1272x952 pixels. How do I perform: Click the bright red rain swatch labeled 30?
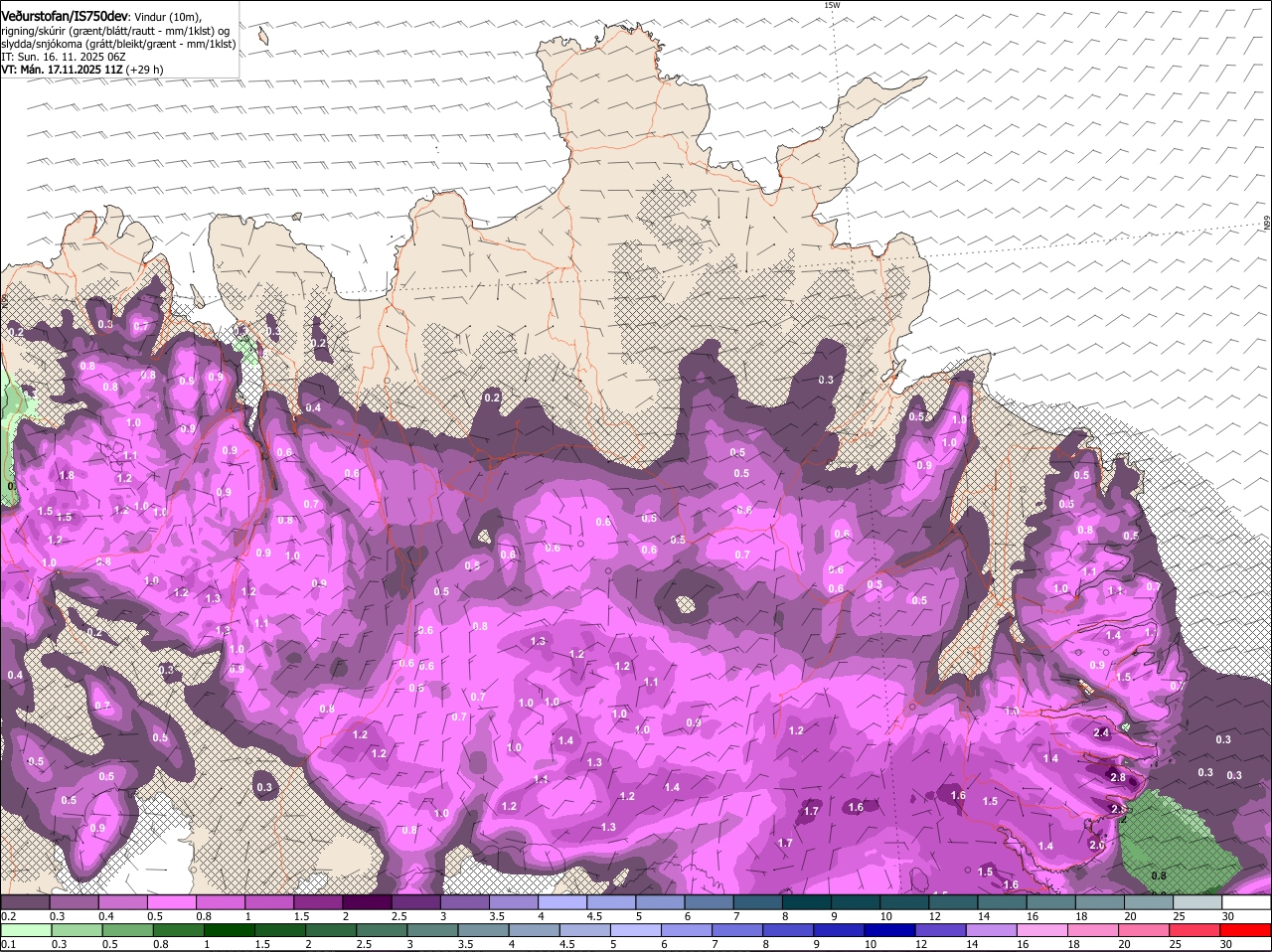1245,930
